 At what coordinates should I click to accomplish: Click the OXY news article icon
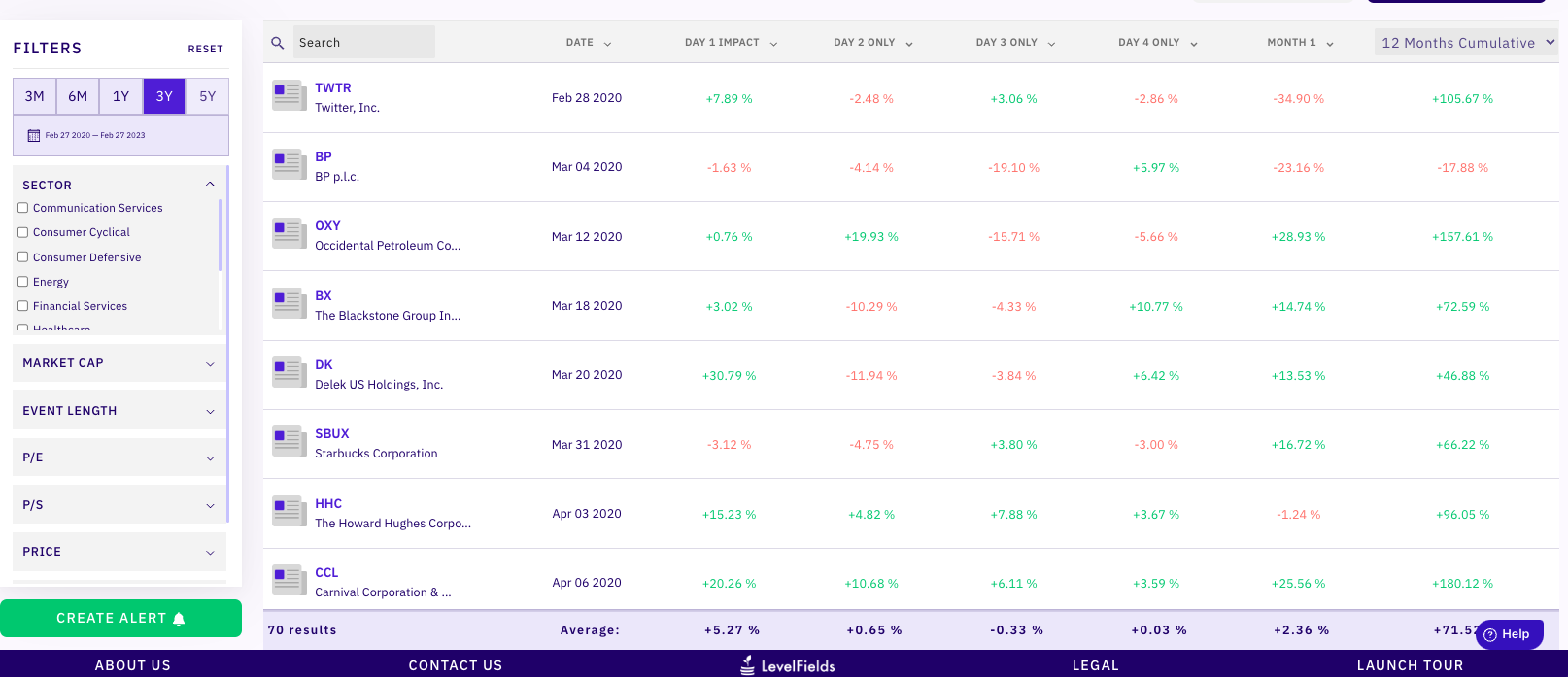[x=289, y=234]
